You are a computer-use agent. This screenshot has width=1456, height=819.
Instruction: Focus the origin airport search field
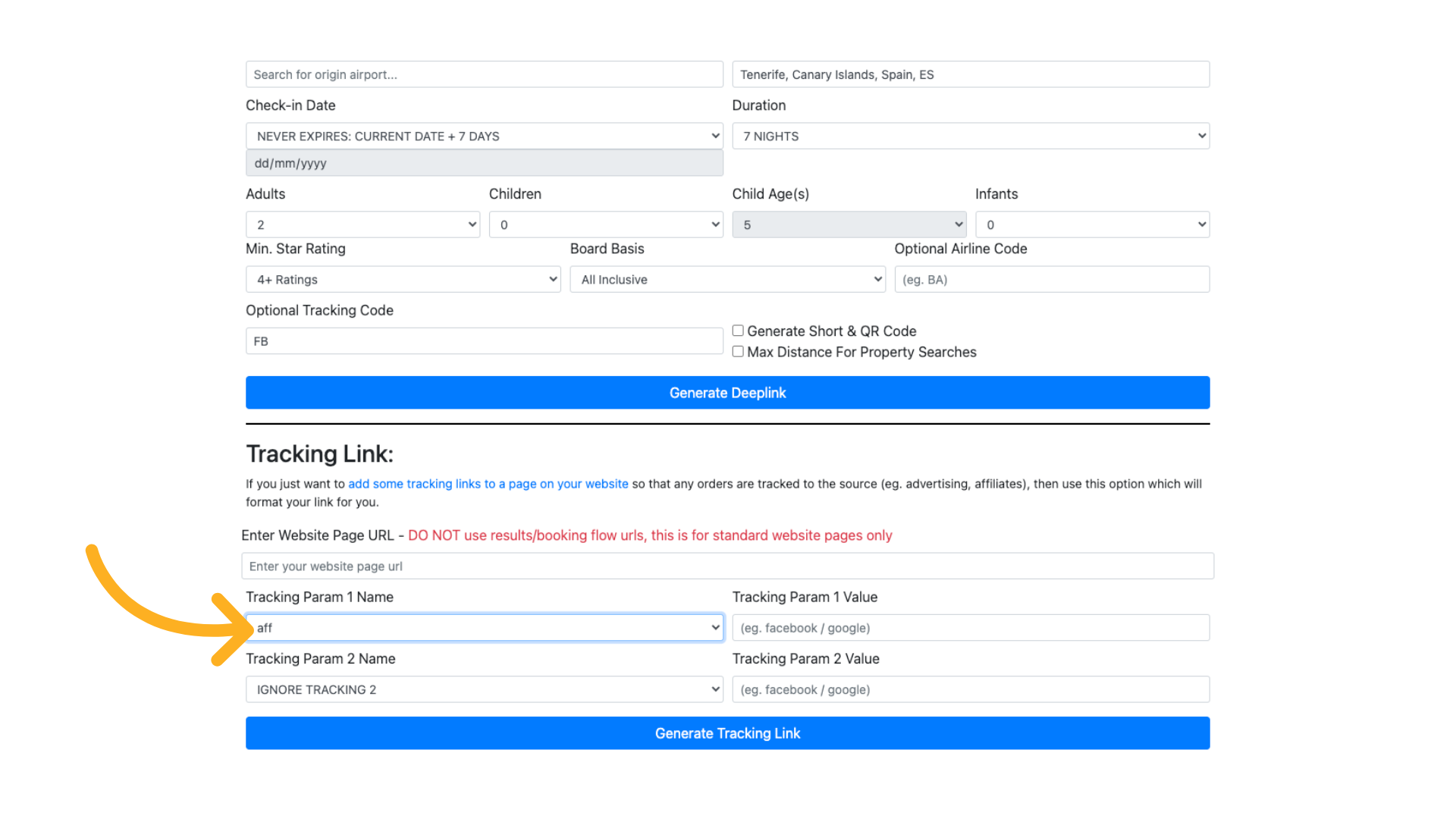click(484, 74)
